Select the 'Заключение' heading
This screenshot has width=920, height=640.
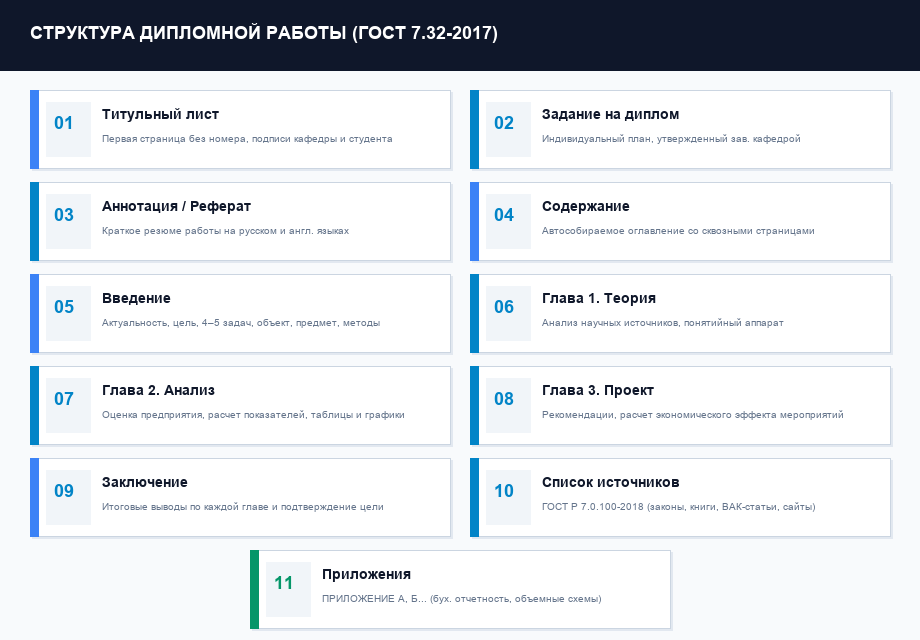click(144, 482)
